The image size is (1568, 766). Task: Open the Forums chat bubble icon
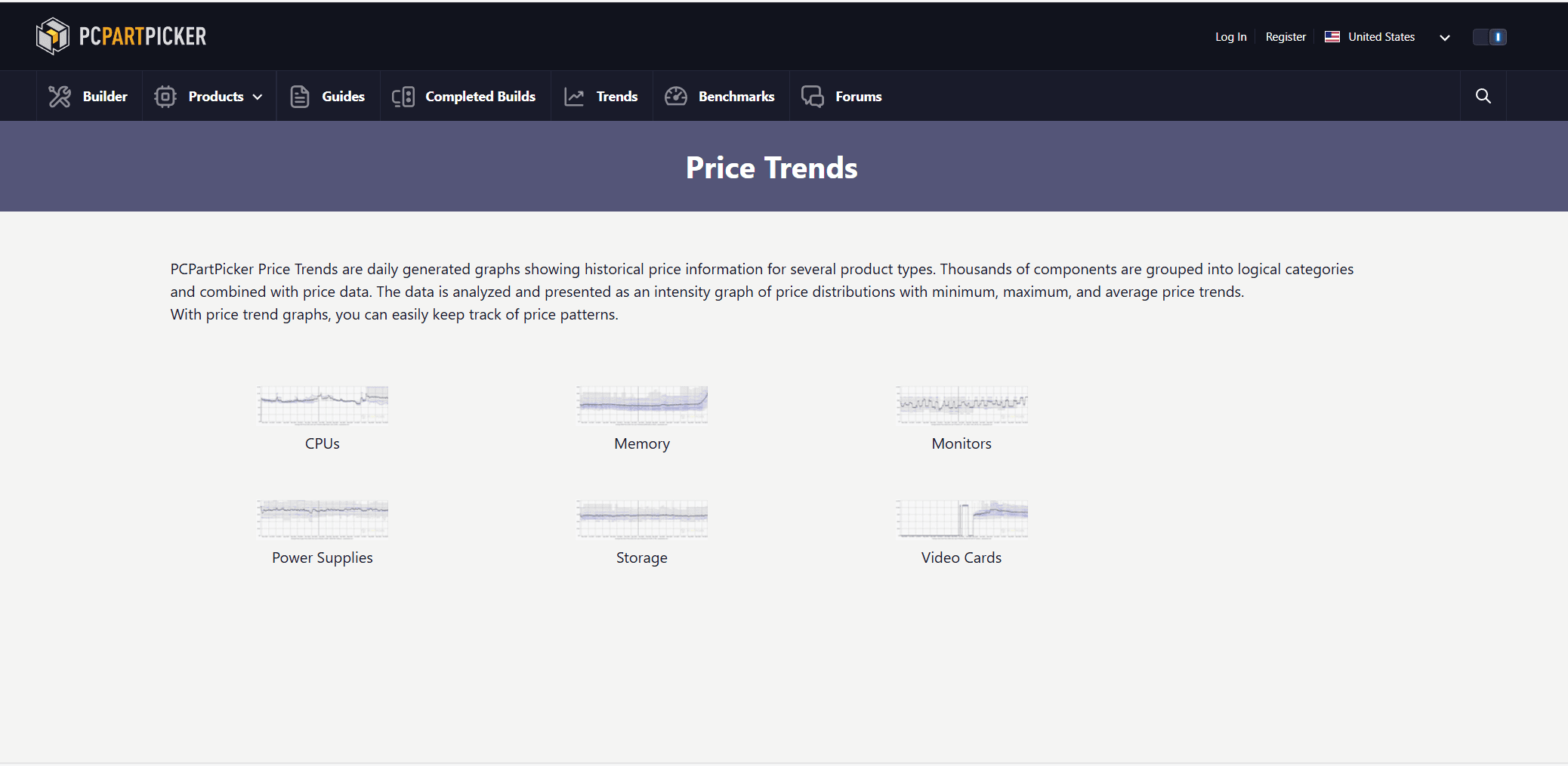(813, 97)
